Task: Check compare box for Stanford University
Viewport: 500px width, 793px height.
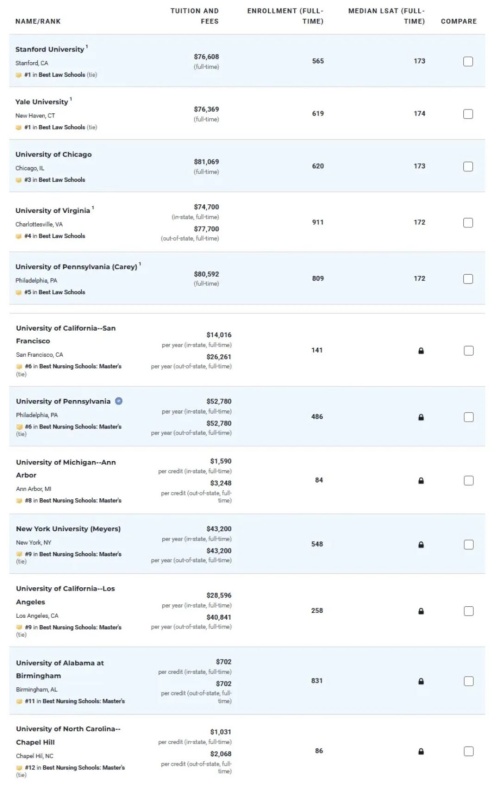Action: pos(468,61)
